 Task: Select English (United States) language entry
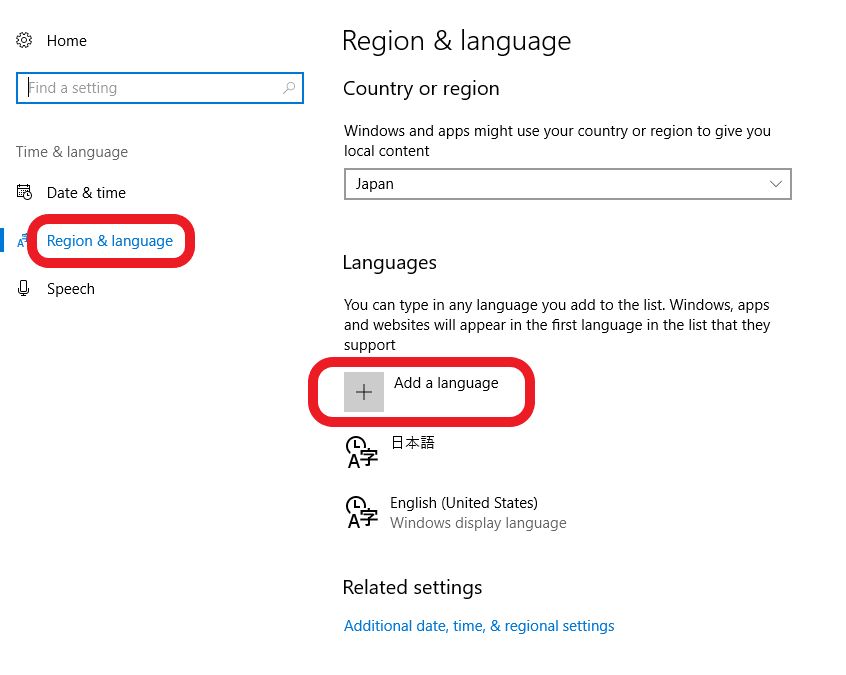(x=464, y=503)
